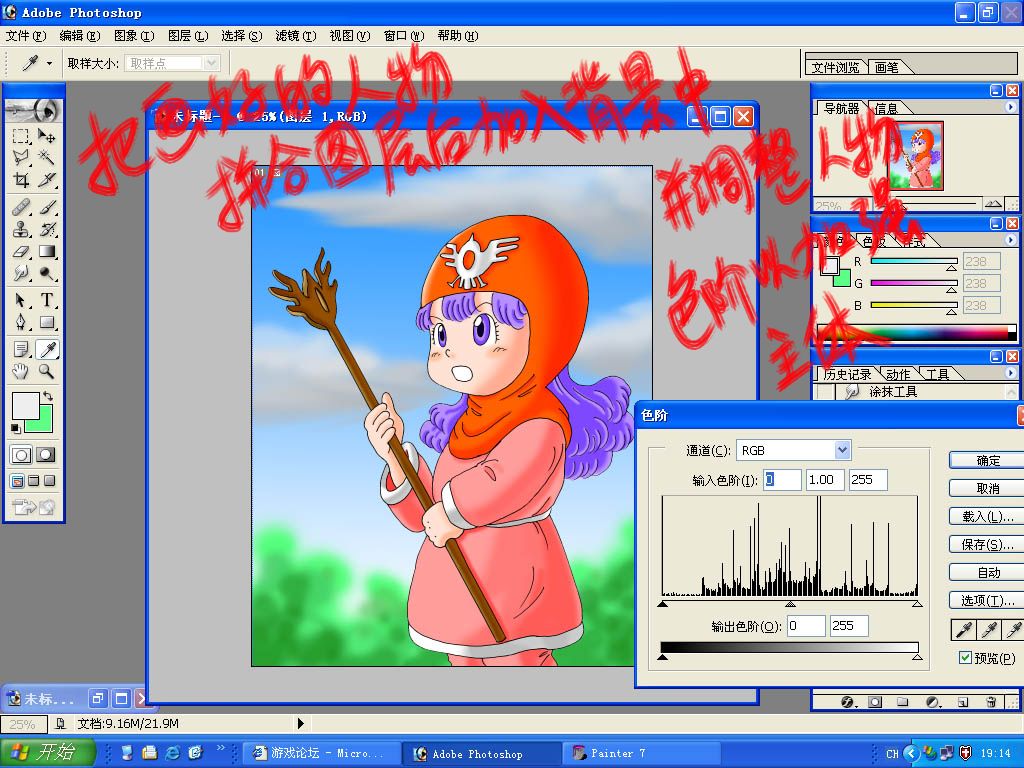Delete layer with the trash icon

coord(991,702)
